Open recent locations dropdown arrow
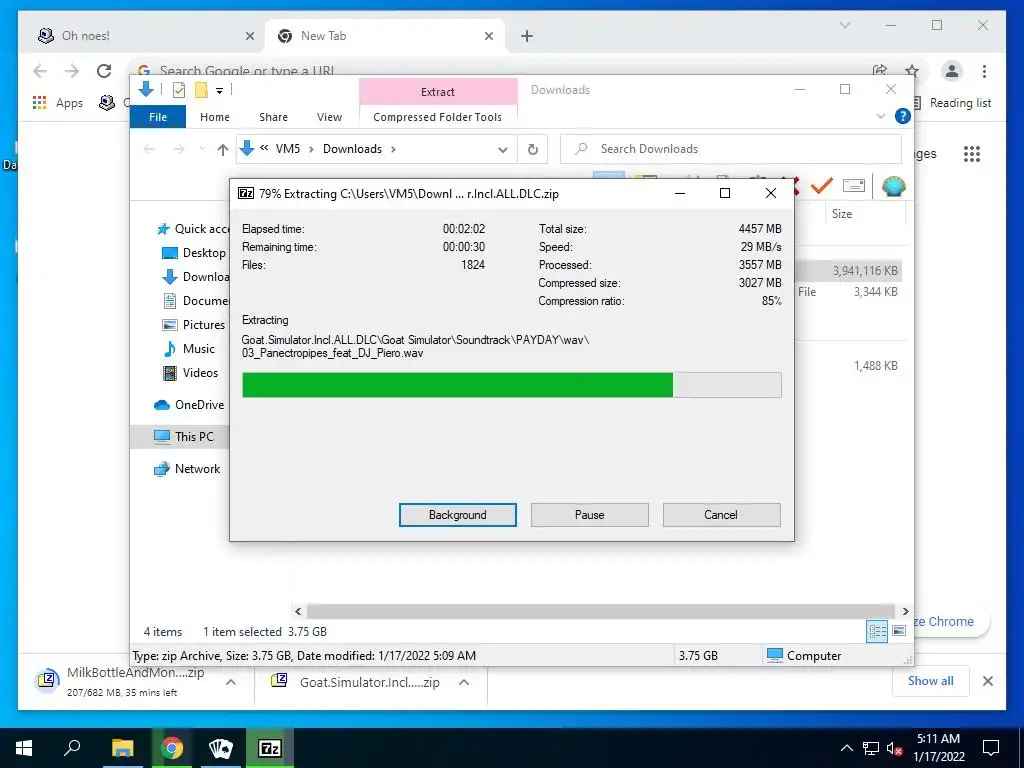Image resolution: width=1024 pixels, height=768 pixels. (x=202, y=150)
